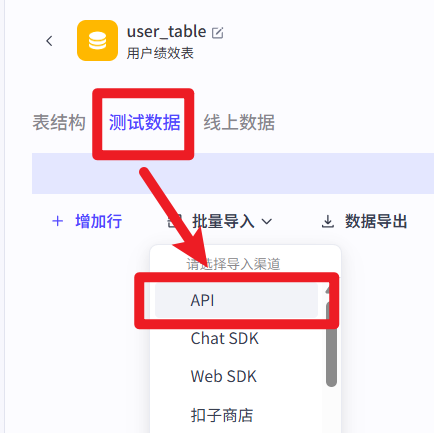Select 扣子商店 in the import channel list
The width and height of the screenshot is (434, 433).
point(222,415)
